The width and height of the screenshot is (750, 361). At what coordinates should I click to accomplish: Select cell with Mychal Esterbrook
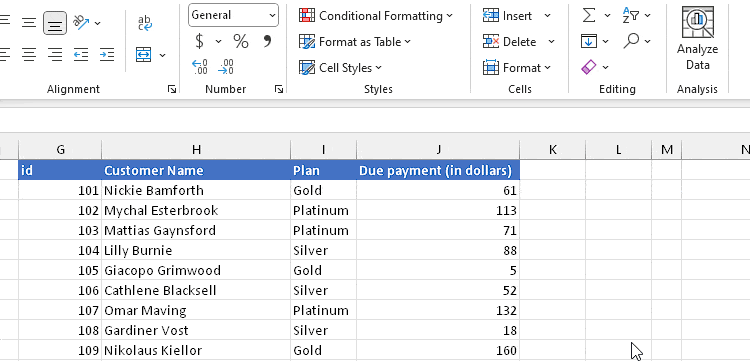(x=196, y=210)
